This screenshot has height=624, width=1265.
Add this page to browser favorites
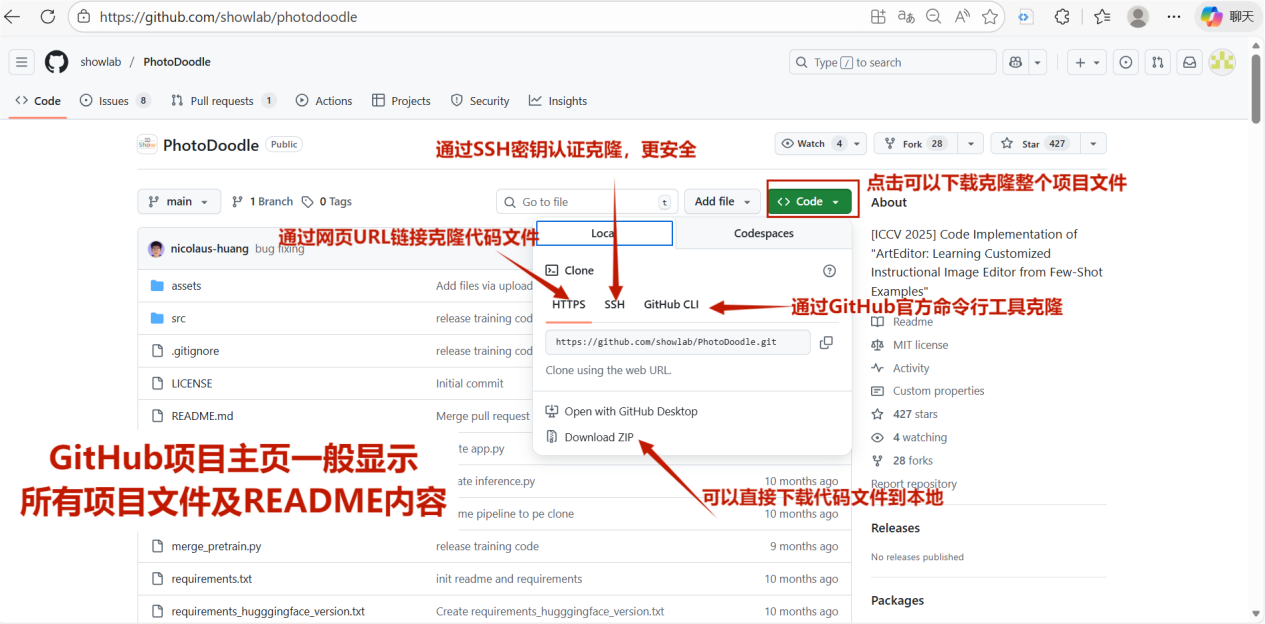[990, 17]
